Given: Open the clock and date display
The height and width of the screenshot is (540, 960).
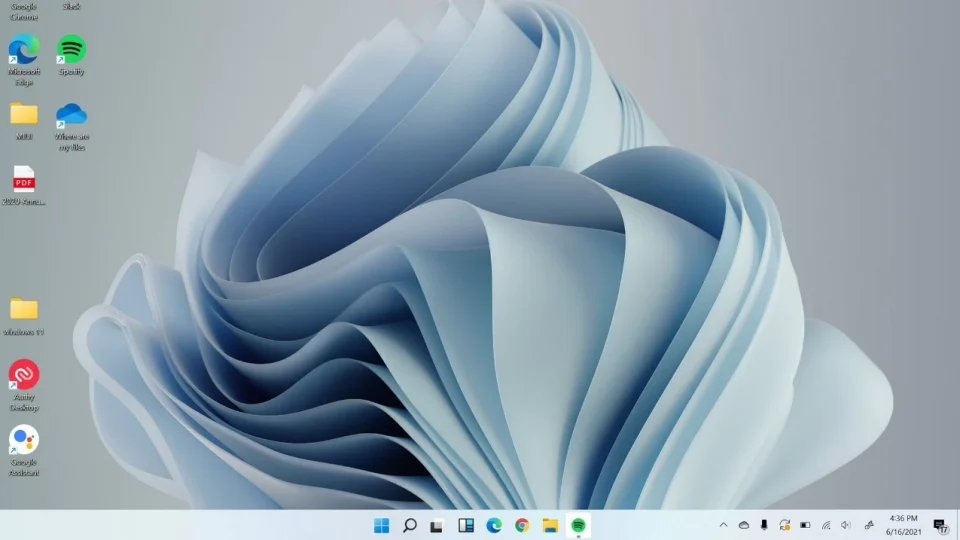Looking at the screenshot, I should pyautogui.click(x=903, y=525).
